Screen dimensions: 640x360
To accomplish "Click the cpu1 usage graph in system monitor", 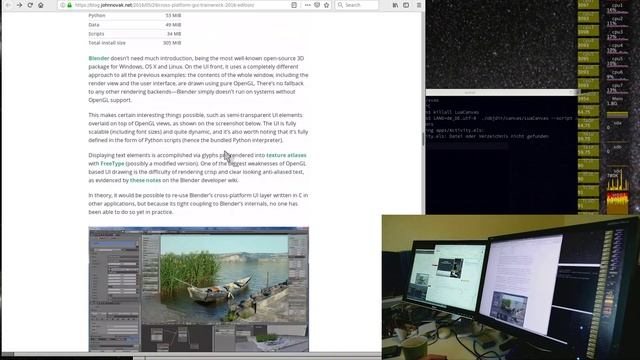I will pyautogui.click(x=618, y=9).
